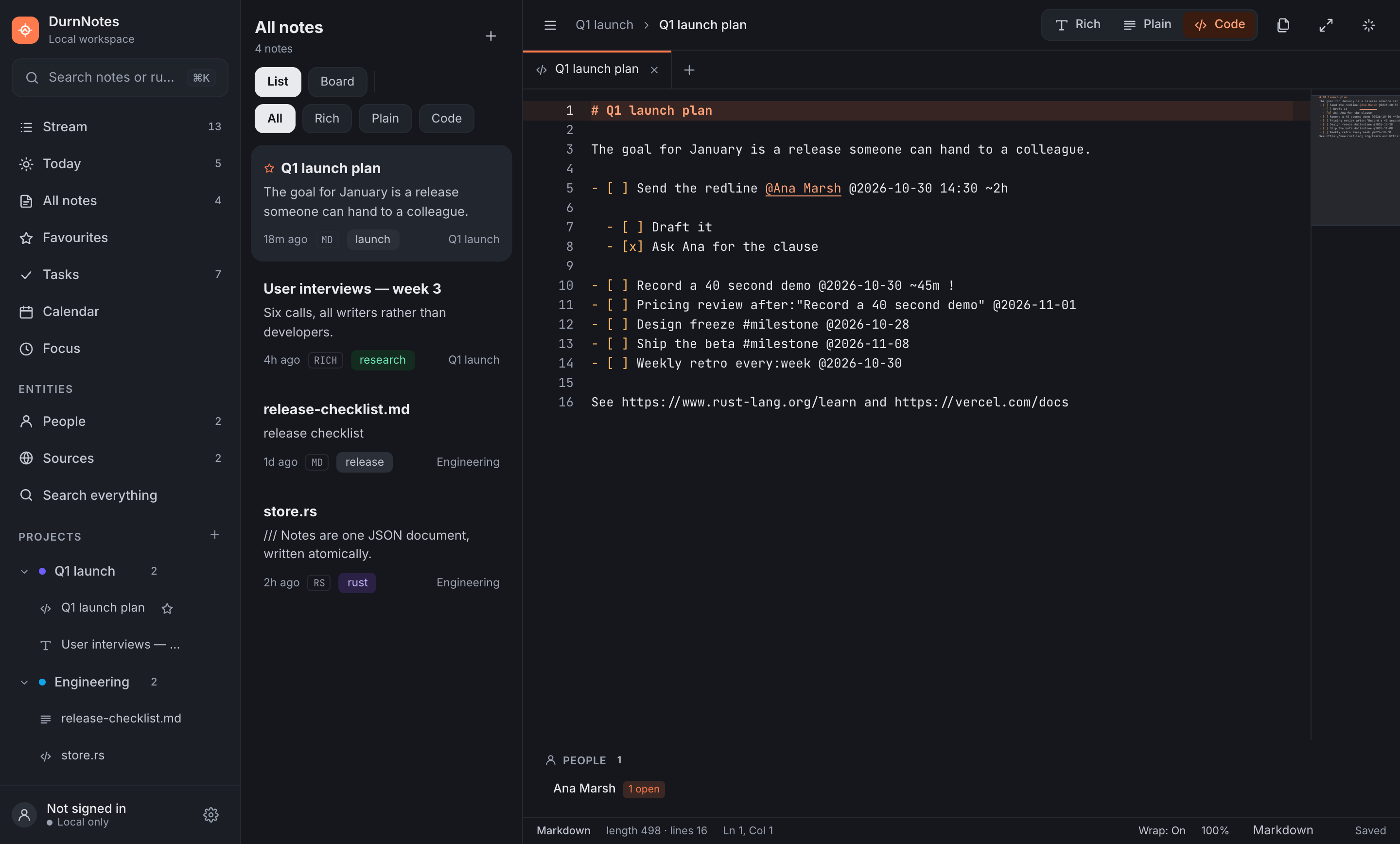Select the List view toggle
1400x844 pixels.
(x=278, y=81)
